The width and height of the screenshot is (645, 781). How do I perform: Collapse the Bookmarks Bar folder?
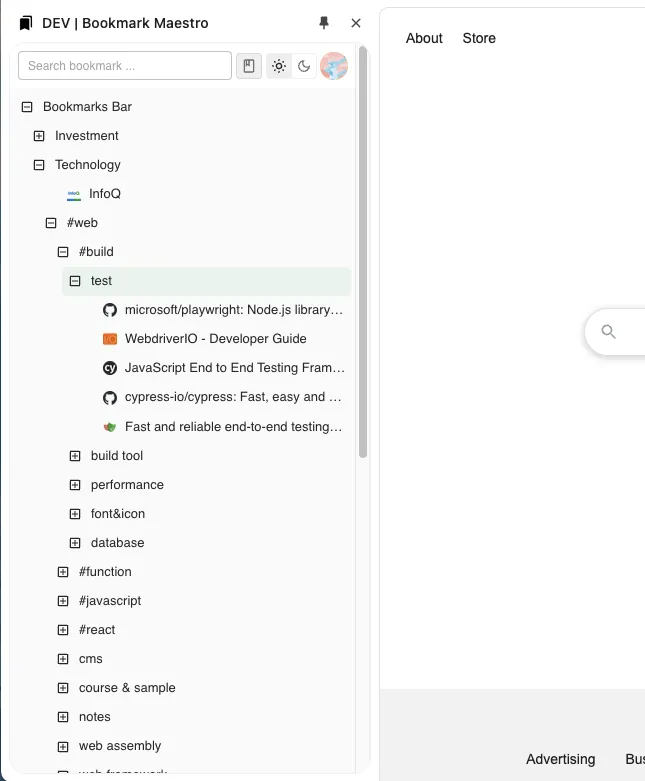pyautogui.click(x=27, y=107)
